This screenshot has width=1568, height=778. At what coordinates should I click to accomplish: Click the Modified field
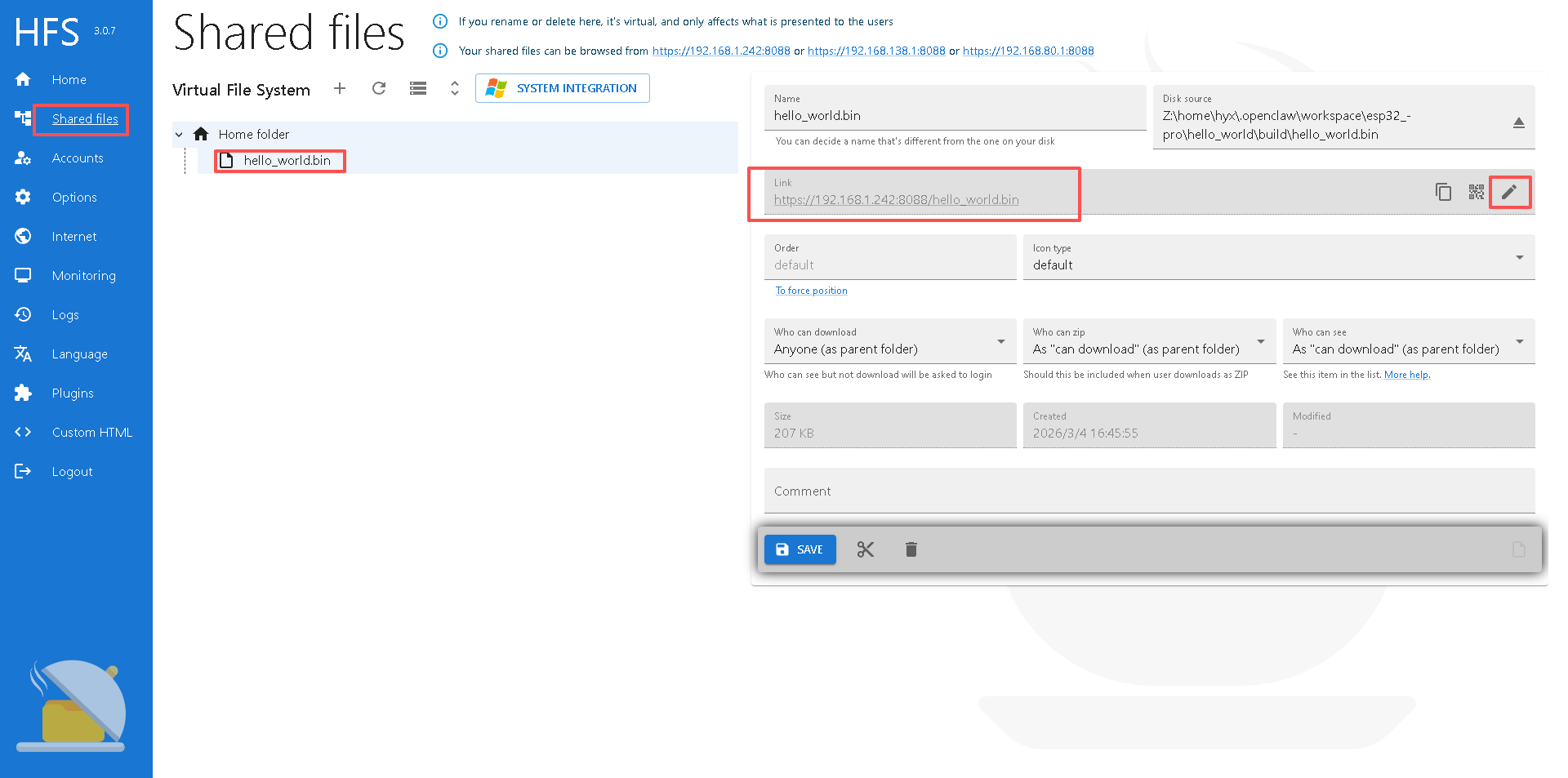[1409, 425]
